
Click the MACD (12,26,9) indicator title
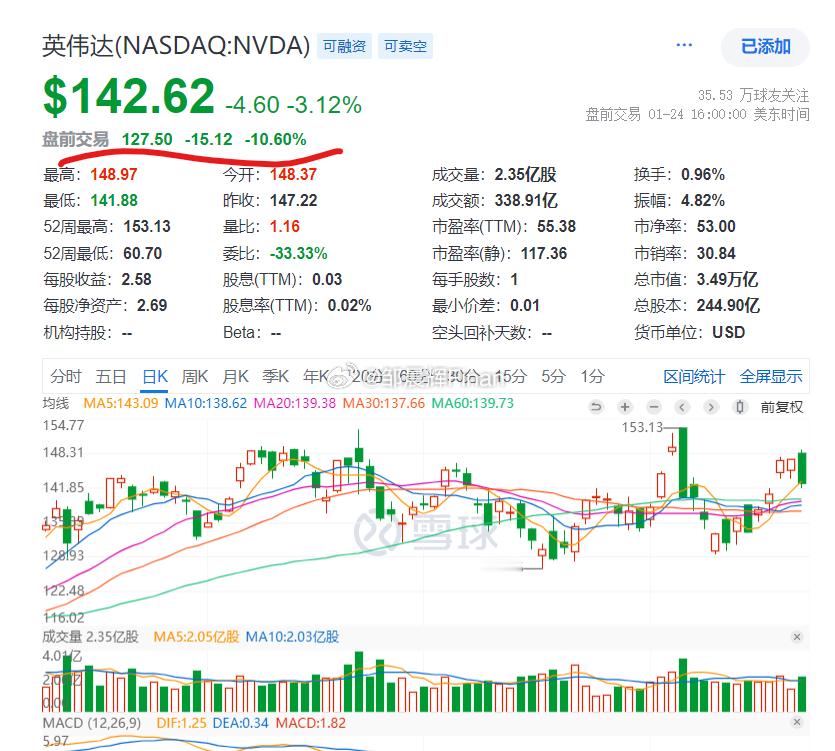pyautogui.click(x=92, y=723)
